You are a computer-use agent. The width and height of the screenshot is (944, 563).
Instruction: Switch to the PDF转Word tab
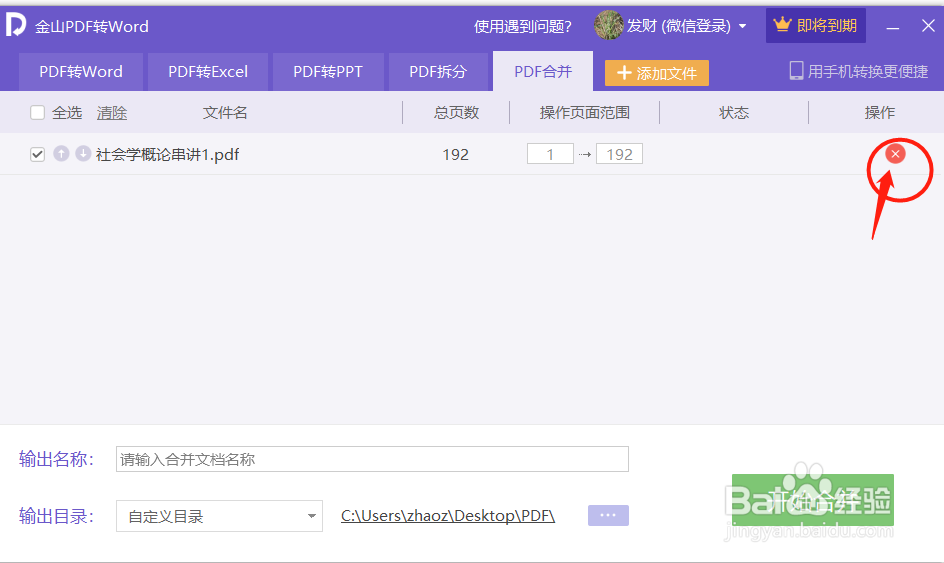[x=81, y=72]
